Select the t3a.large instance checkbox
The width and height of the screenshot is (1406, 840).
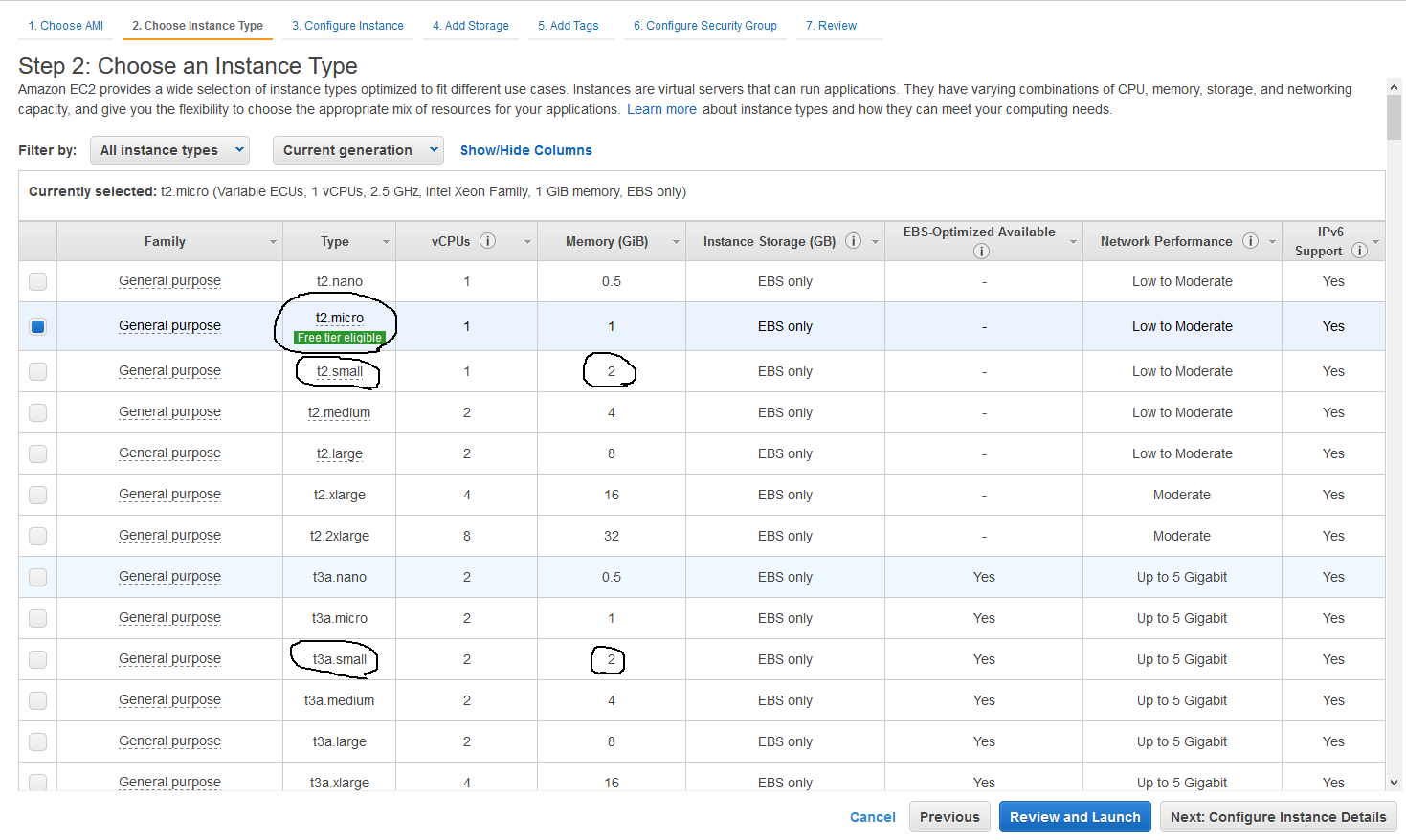click(37, 741)
